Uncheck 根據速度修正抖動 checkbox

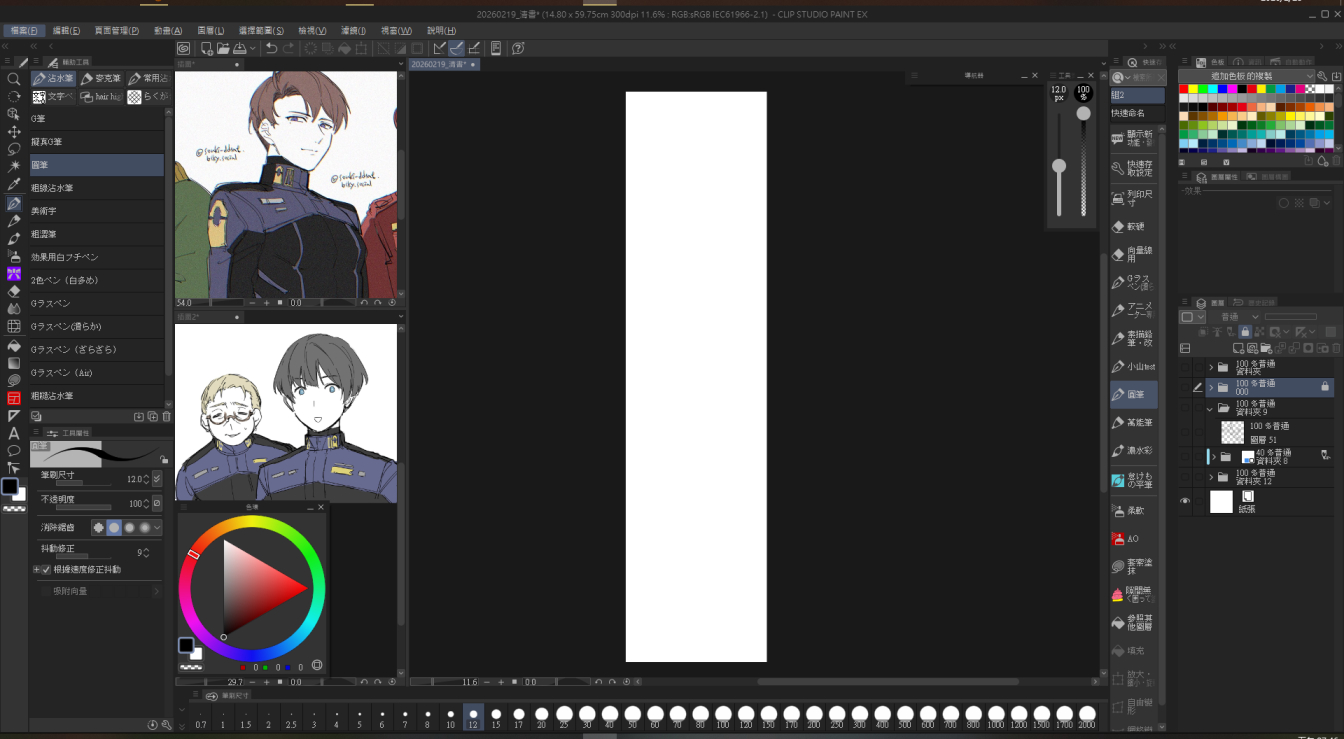[x=46, y=570]
